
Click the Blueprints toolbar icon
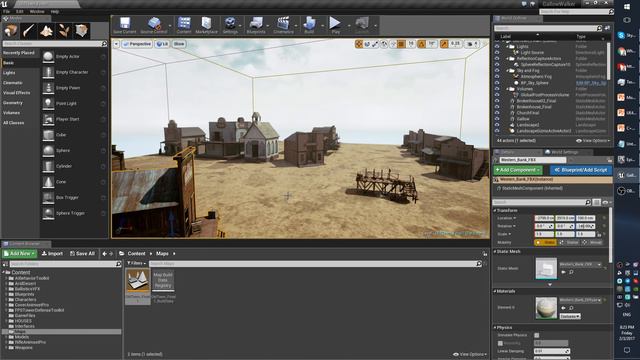(256, 25)
